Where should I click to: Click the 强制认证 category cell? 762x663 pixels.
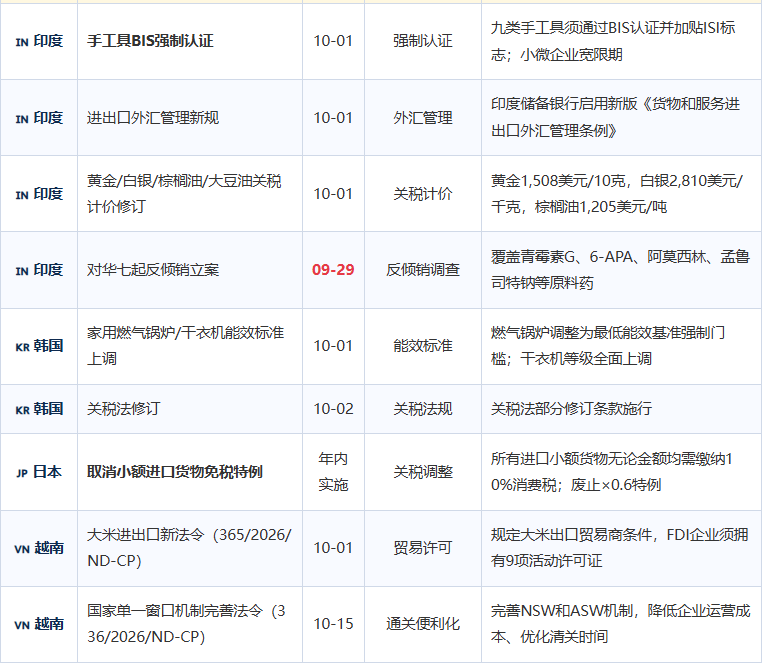point(423,41)
